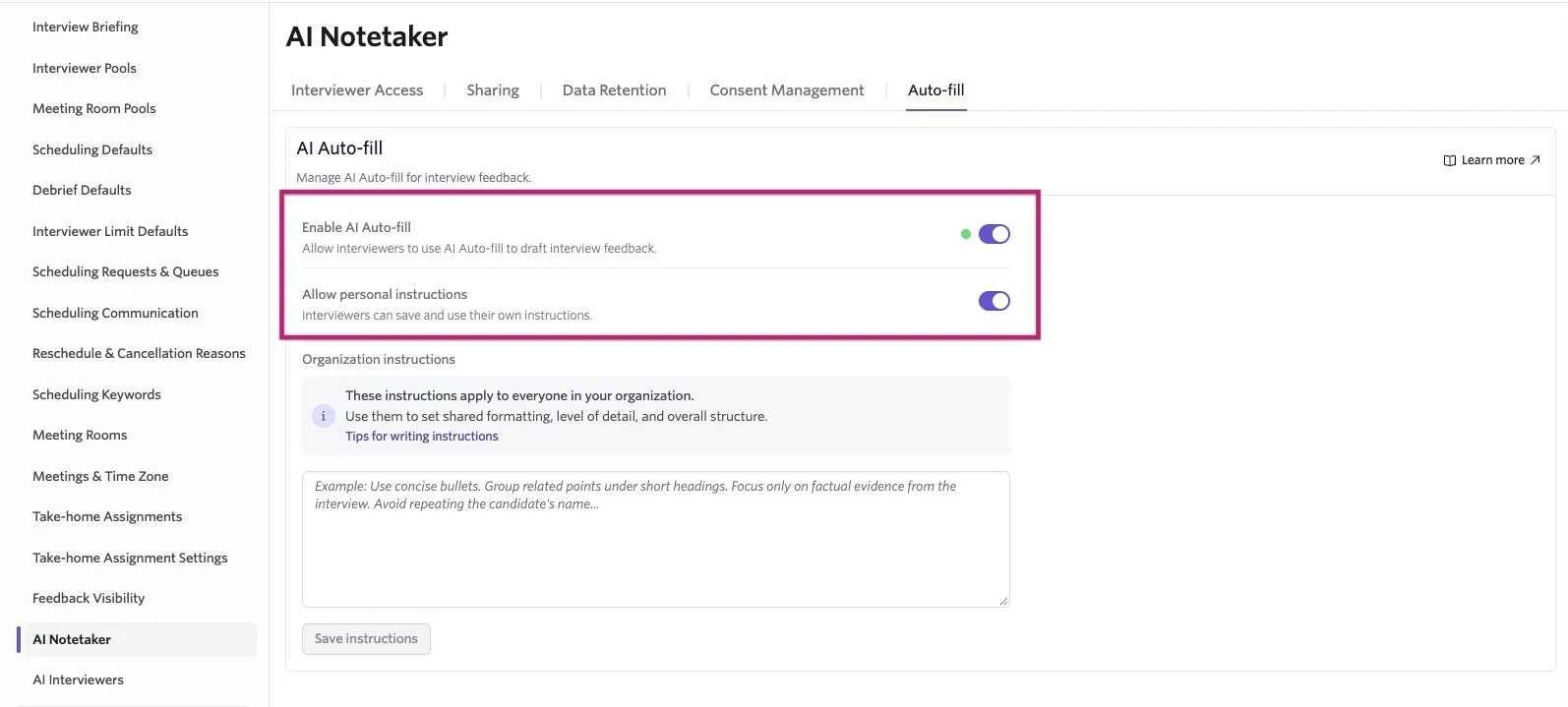Open Meeting Rooms in sidebar
The image size is (1568, 707).
click(x=80, y=435)
